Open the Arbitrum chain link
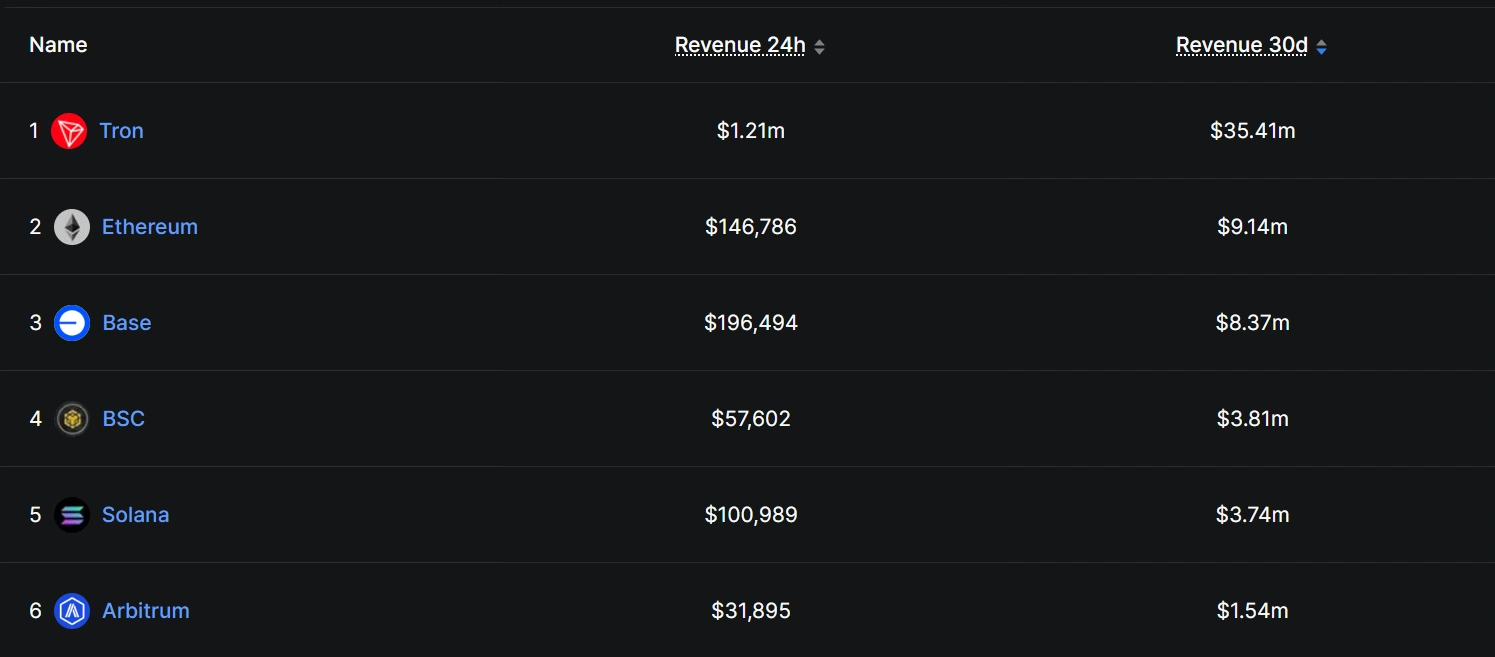Image resolution: width=1495 pixels, height=657 pixels. click(146, 611)
